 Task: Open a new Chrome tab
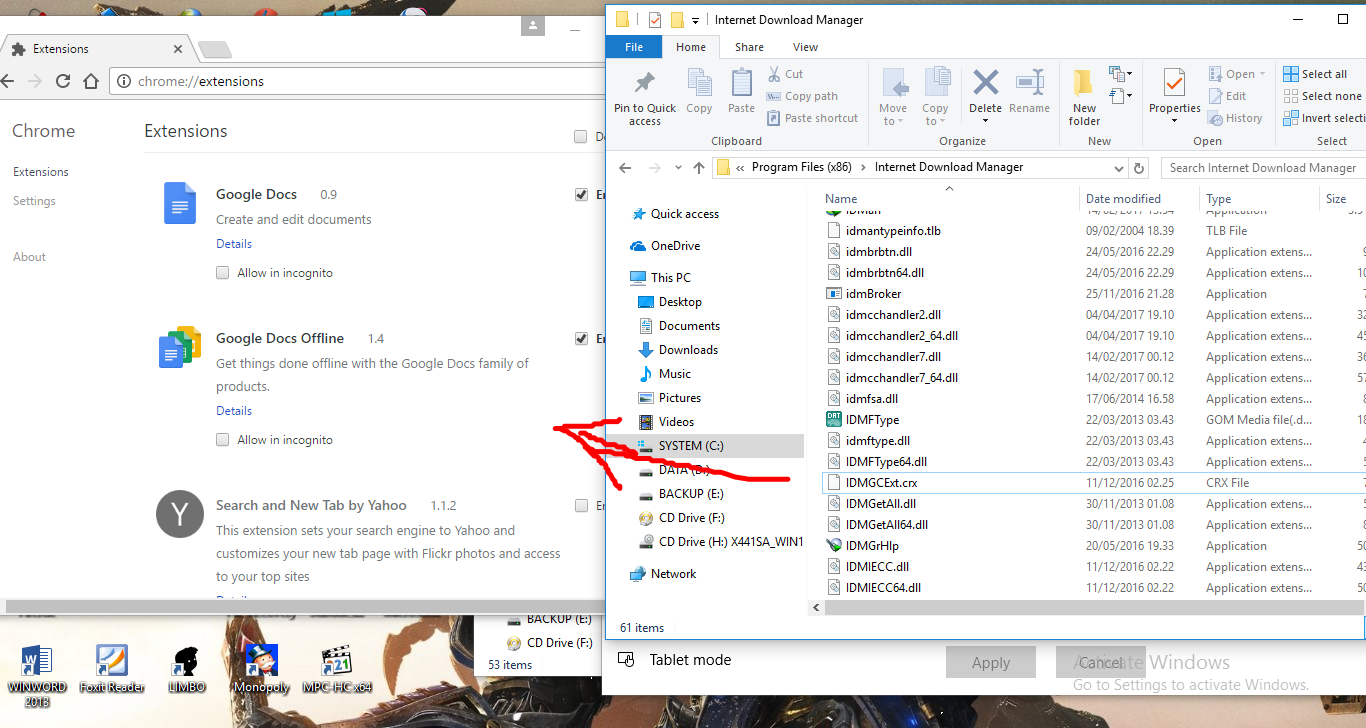pos(214,49)
